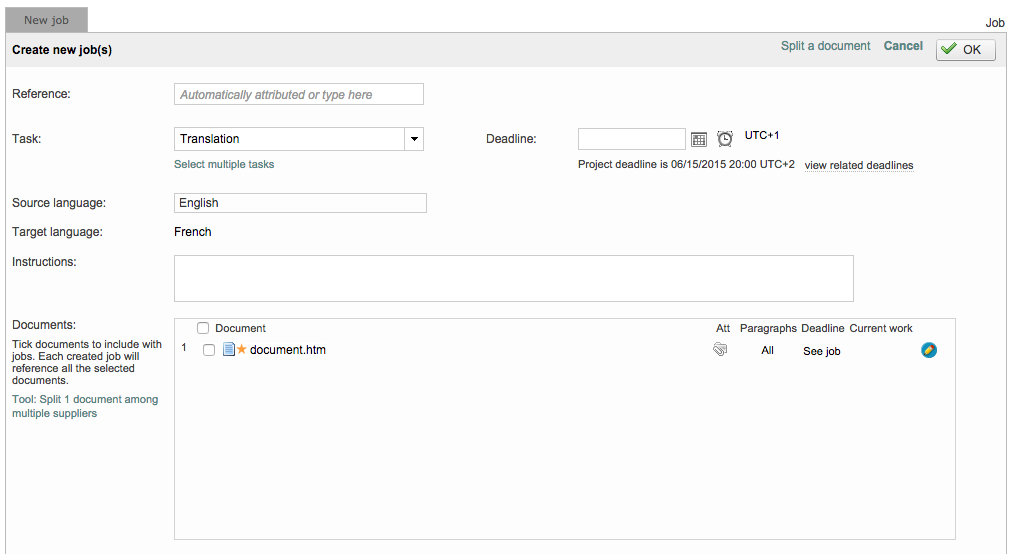Screen dimensions: 1013x554
Task: Click the Cancel link
Action: tap(903, 46)
